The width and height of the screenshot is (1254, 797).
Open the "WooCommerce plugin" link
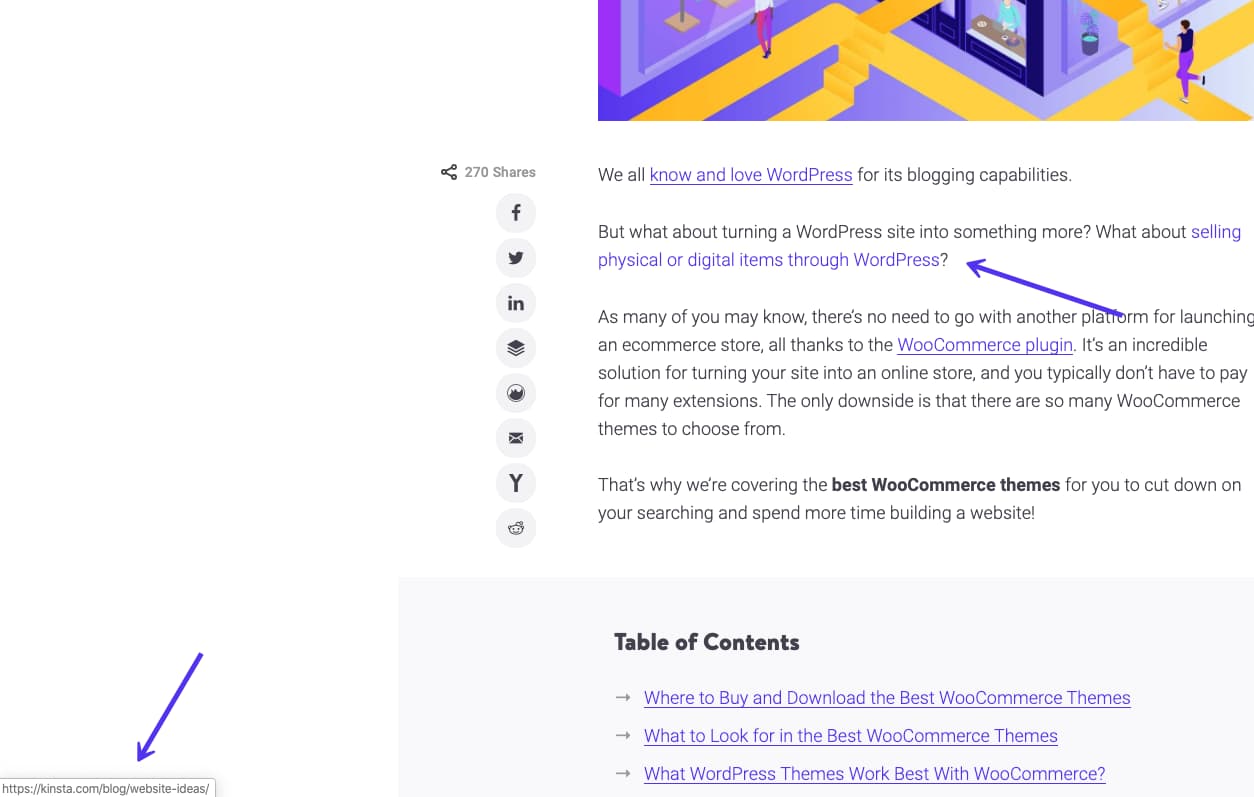tap(983, 344)
